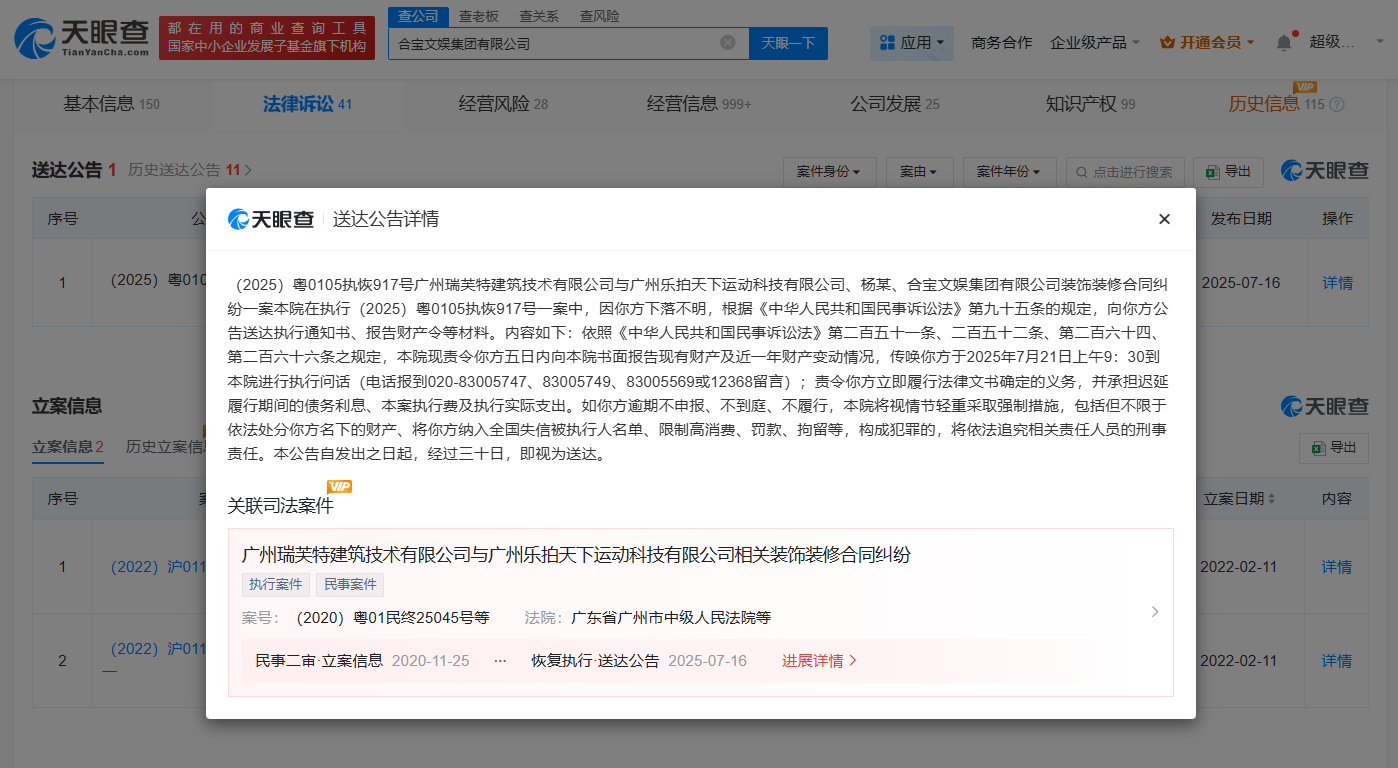Viewport: 1398px width, 768px height.
Task: Click the 天眼一下 search button
Action: pyautogui.click(x=788, y=43)
